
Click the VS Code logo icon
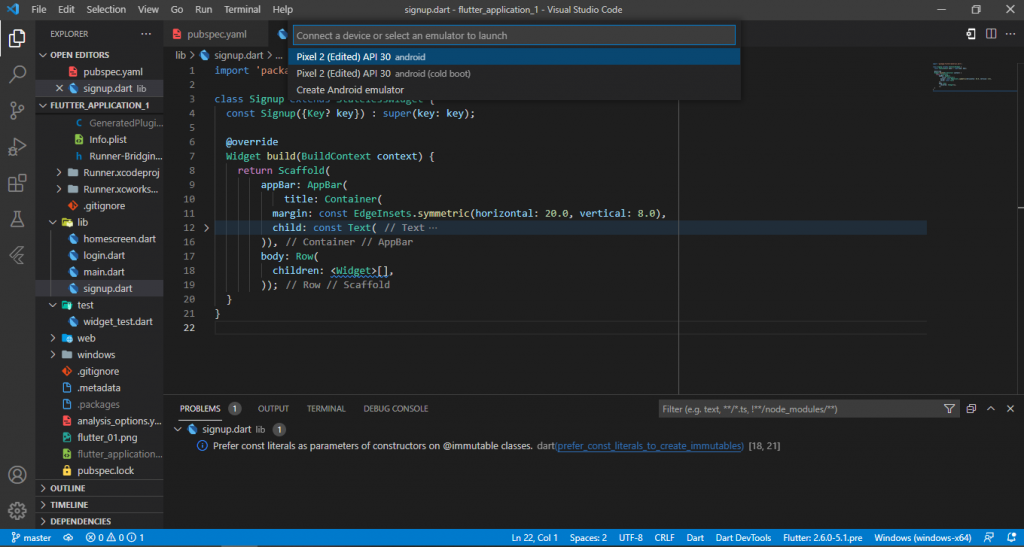(x=12, y=9)
